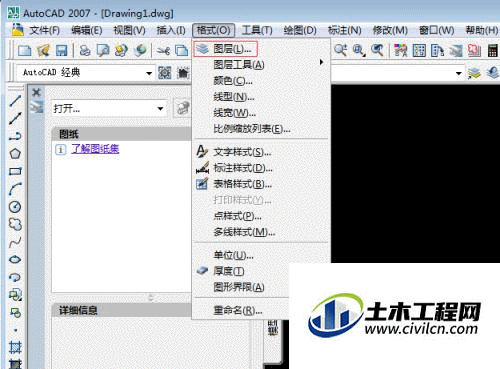Image resolution: width=500 pixels, height=369 pixels.
Task: Select the Ellipse tool
Action: coord(15,259)
